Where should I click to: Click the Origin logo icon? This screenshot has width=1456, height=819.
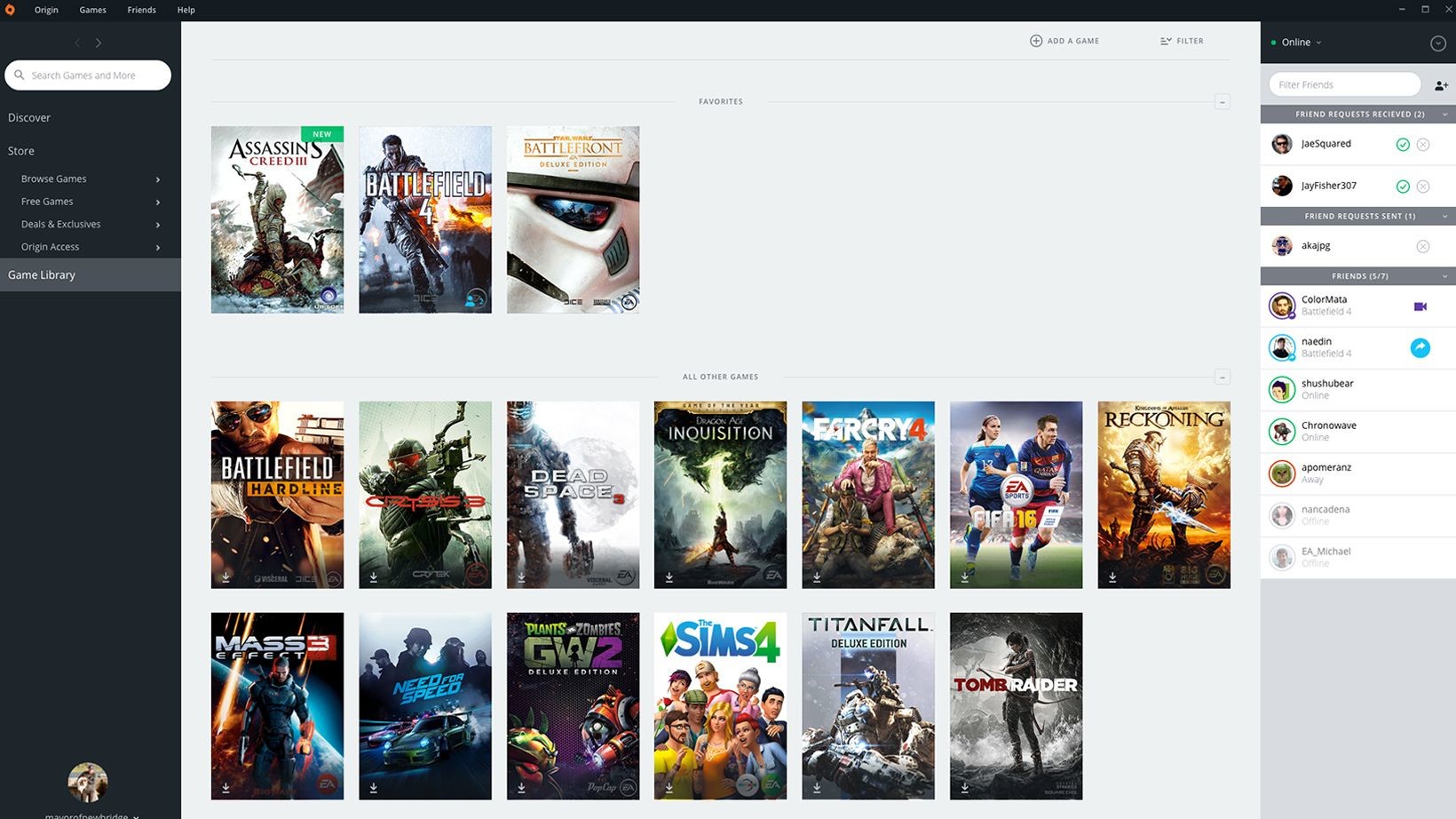(x=11, y=10)
